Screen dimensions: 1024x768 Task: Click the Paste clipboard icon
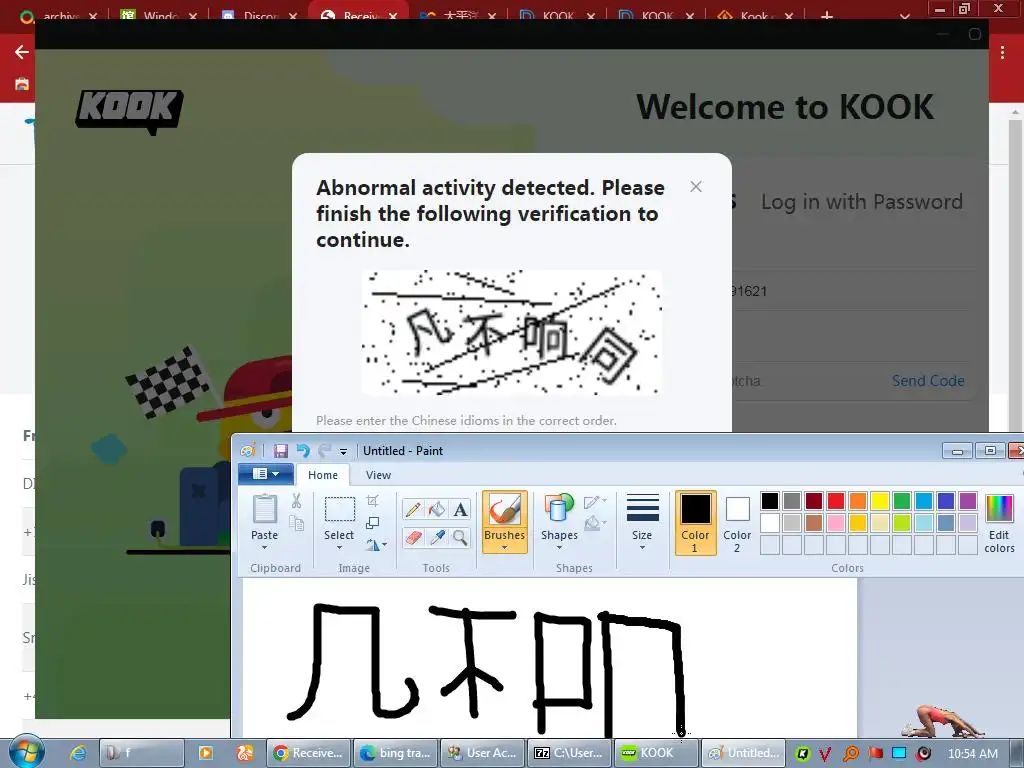[264, 509]
